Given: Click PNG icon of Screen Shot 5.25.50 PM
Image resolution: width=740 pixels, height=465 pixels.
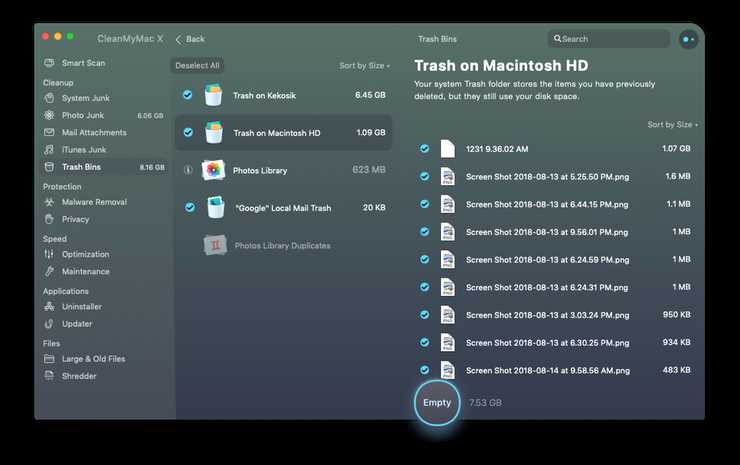Looking at the screenshot, I should pos(447,177).
